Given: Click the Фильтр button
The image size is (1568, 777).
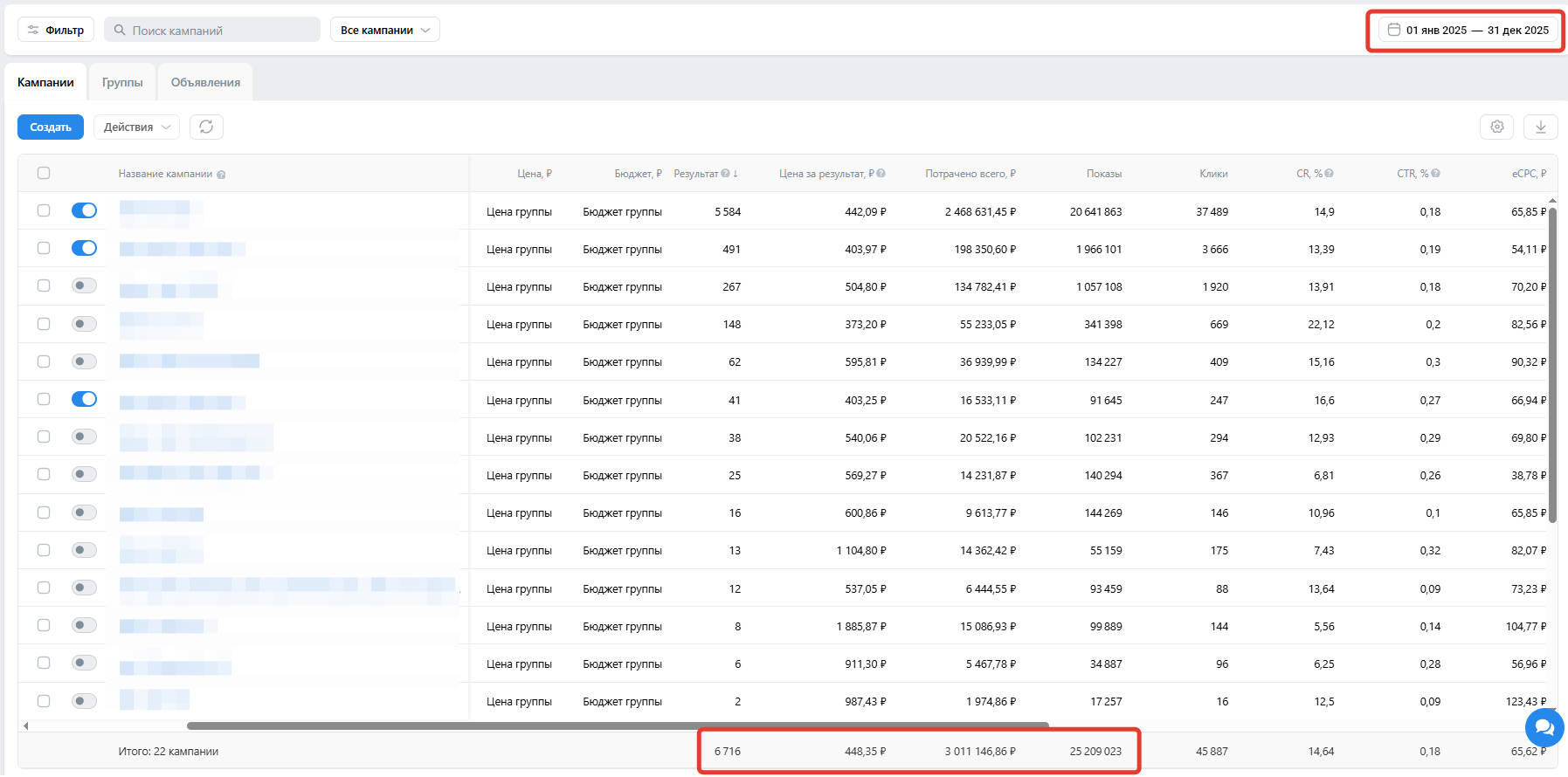Looking at the screenshot, I should coord(56,30).
